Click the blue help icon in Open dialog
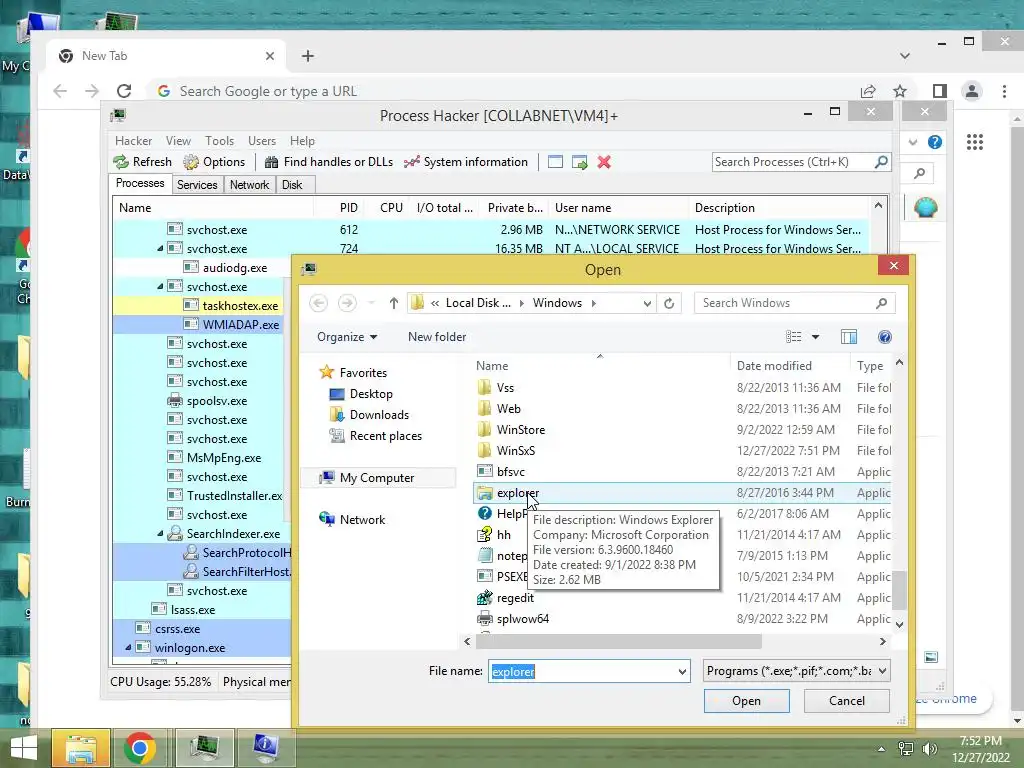 (884, 337)
